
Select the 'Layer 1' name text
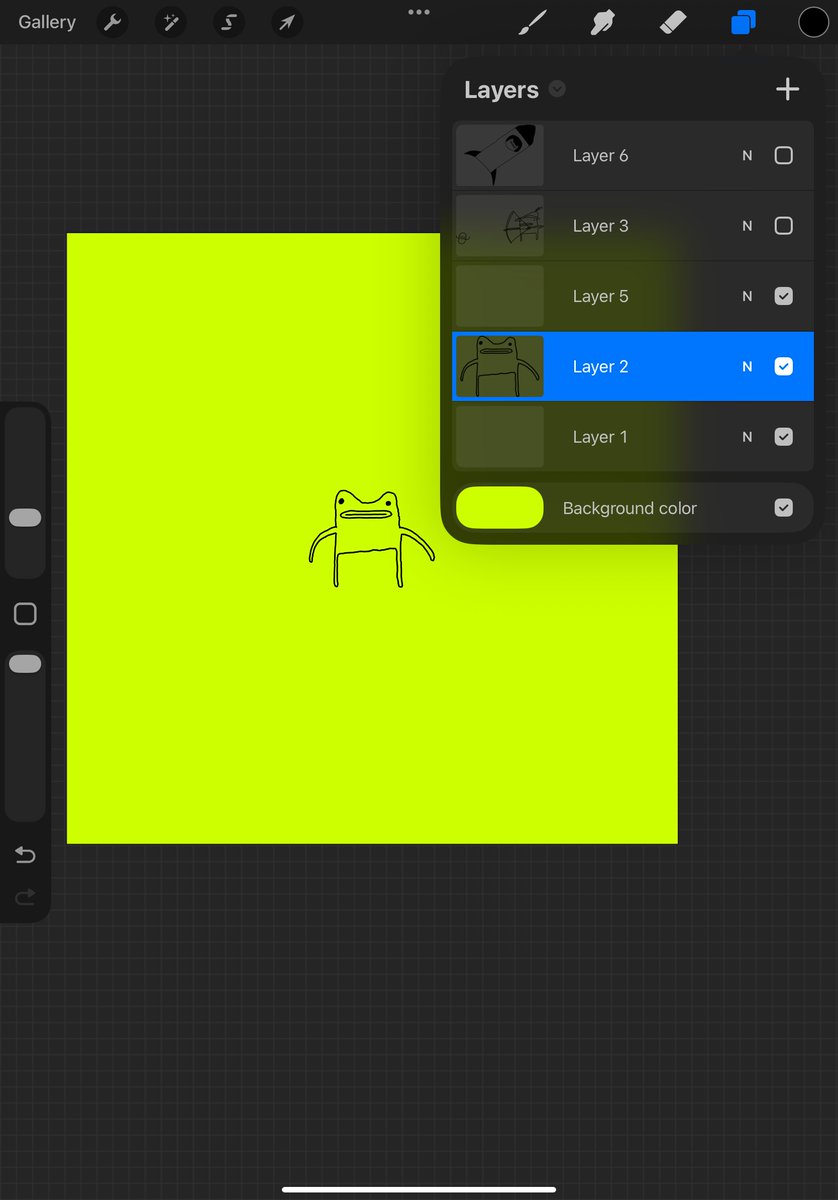[x=600, y=437]
